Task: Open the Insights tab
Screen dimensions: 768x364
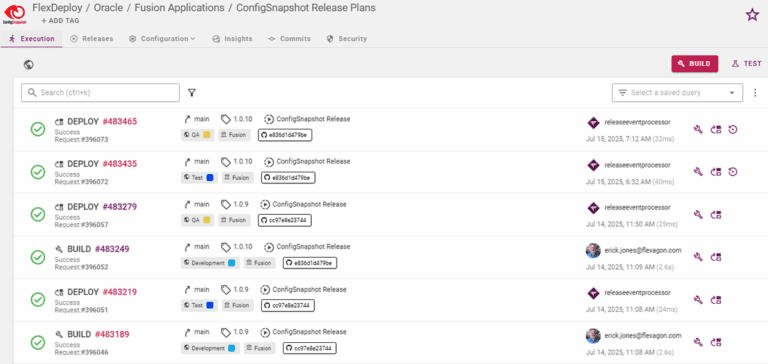Action: pos(233,39)
